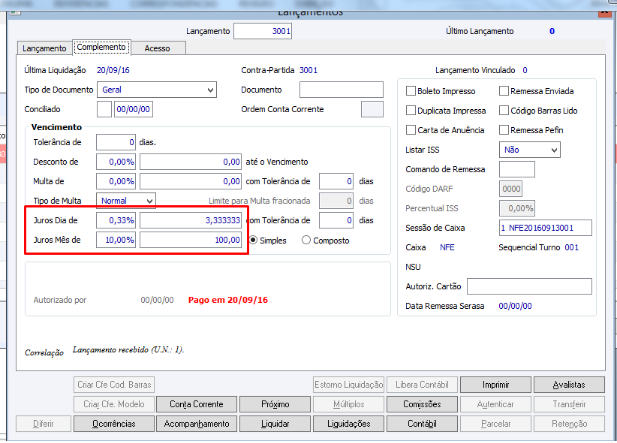Check the Duplicata Impressa checkbox
The width and height of the screenshot is (617, 443).
pyautogui.click(x=411, y=110)
